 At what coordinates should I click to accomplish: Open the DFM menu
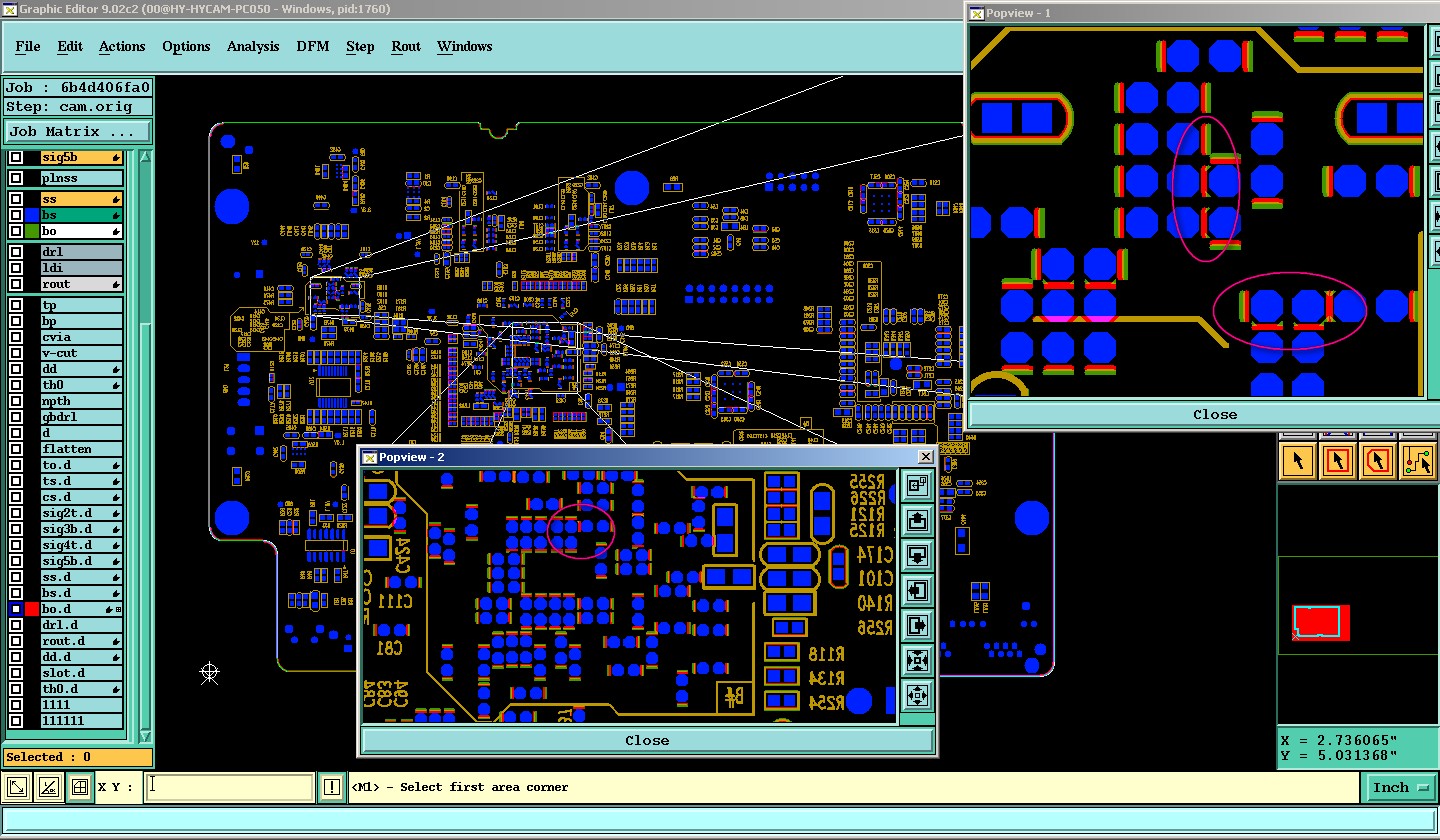[312, 46]
